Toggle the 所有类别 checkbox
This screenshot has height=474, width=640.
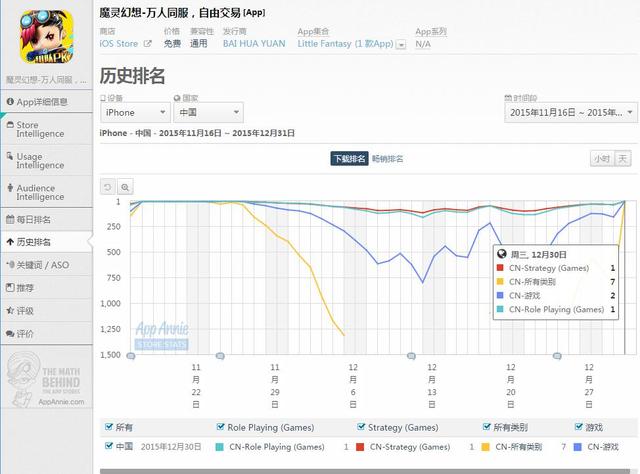487,427
